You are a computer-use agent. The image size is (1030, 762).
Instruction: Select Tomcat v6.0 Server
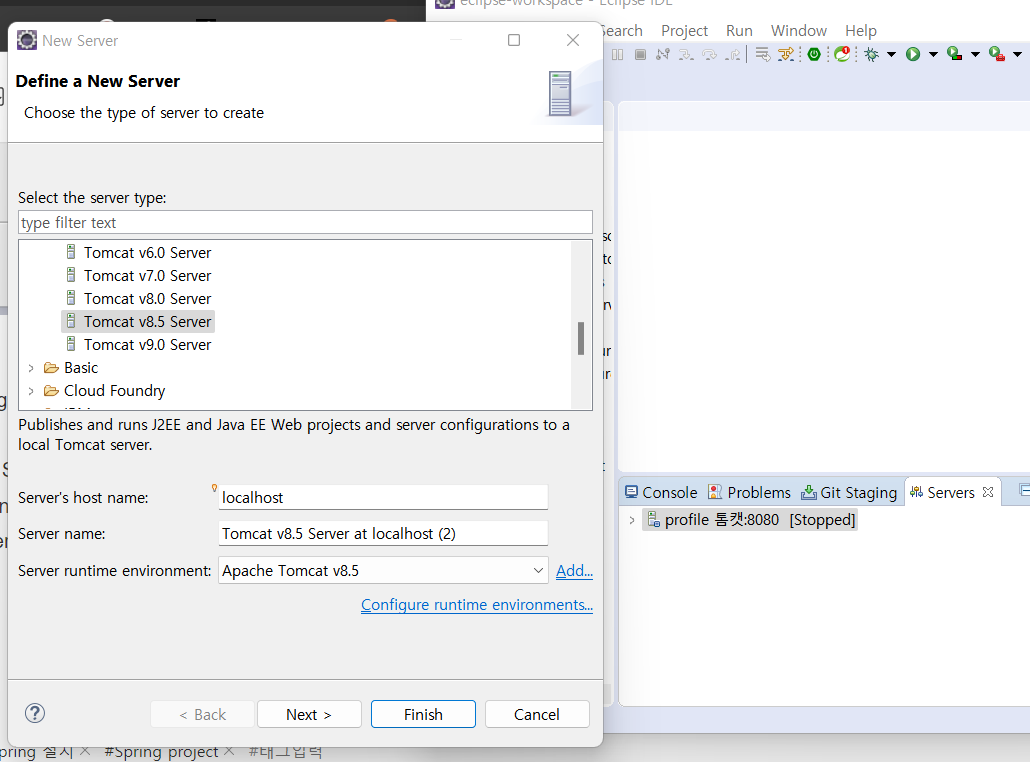(x=139, y=253)
